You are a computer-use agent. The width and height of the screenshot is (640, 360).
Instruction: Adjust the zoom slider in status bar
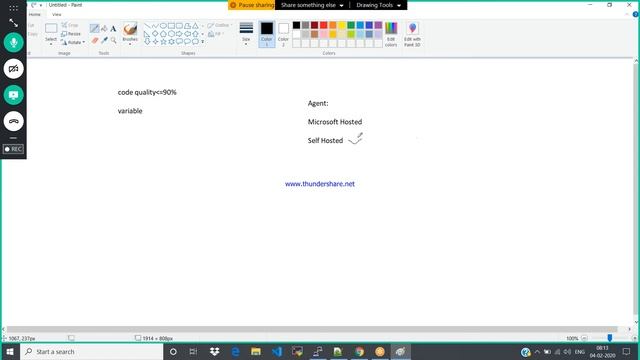click(609, 338)
